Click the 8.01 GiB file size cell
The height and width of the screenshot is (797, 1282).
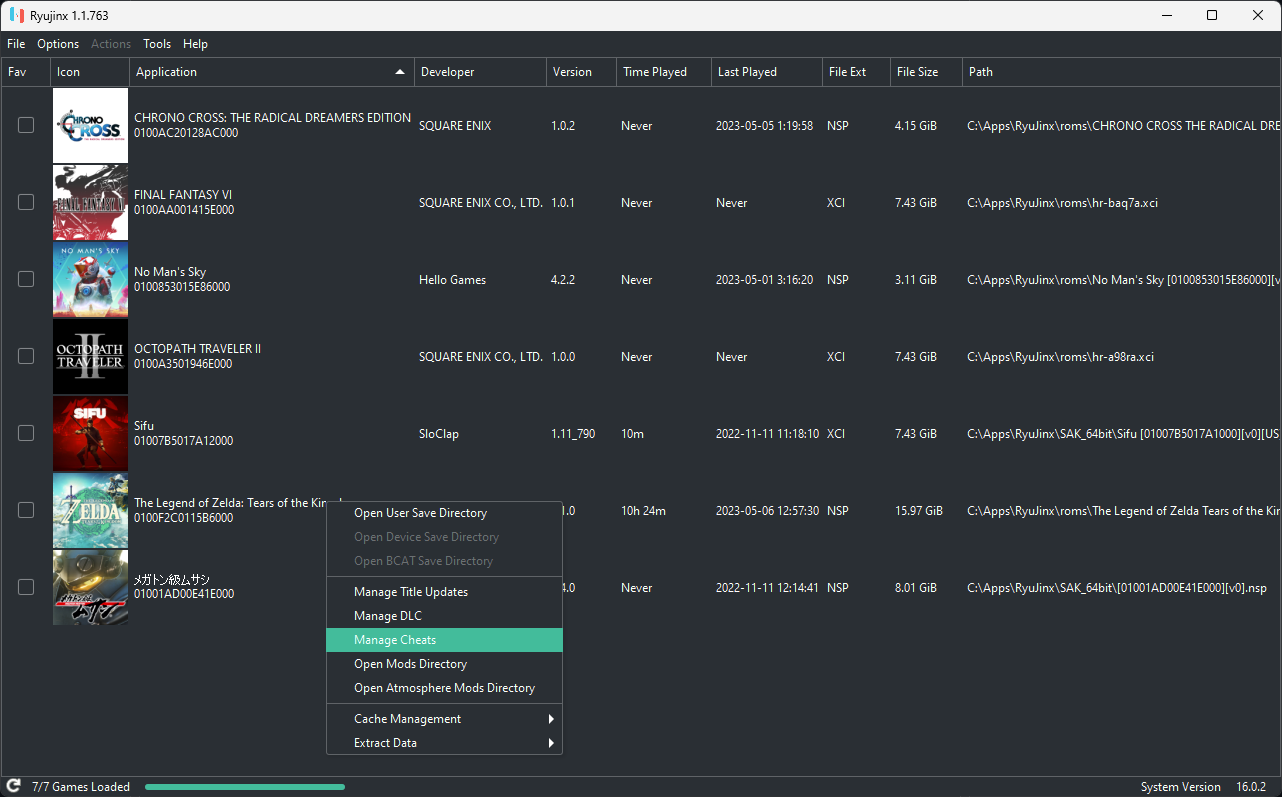916,588
